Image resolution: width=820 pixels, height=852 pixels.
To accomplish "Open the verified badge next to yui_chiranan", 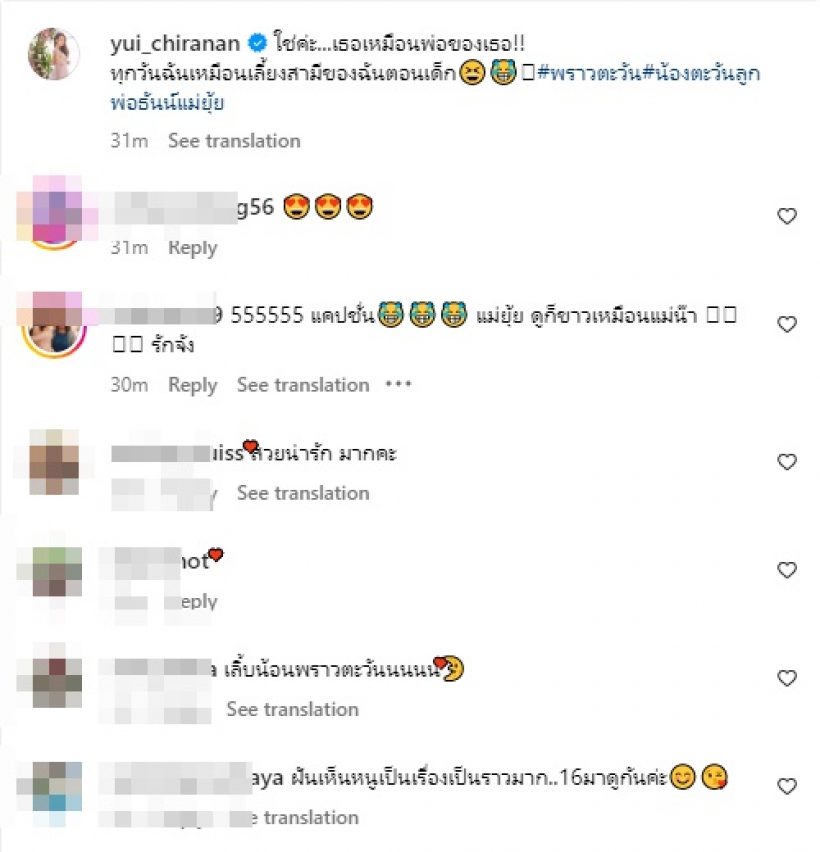I will 257,43.
